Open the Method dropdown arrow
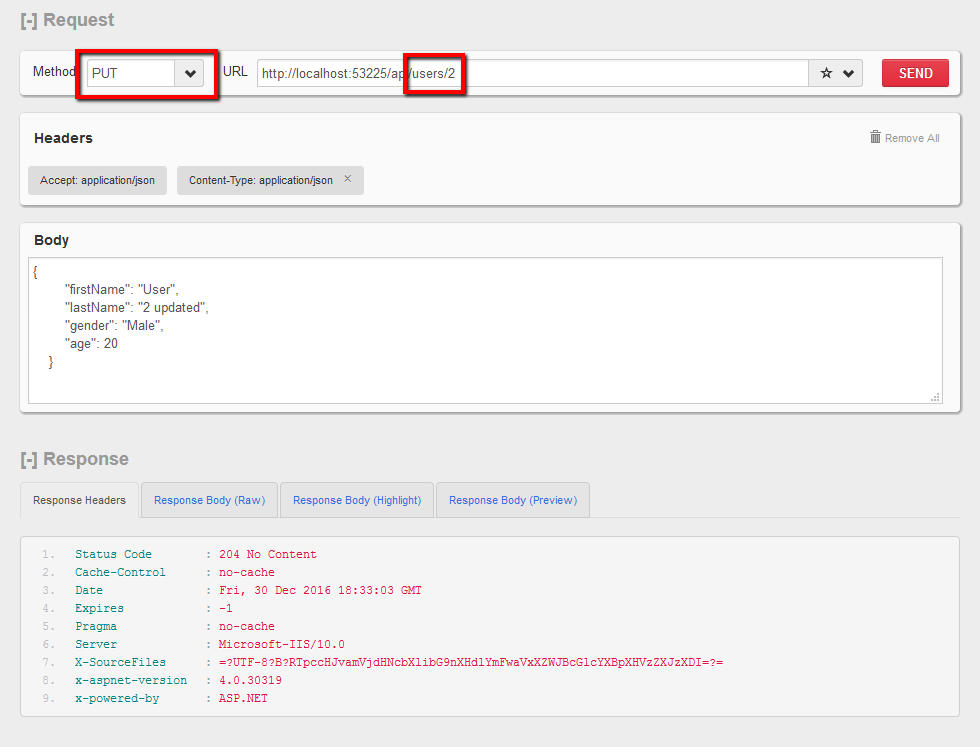 [190, 74]
